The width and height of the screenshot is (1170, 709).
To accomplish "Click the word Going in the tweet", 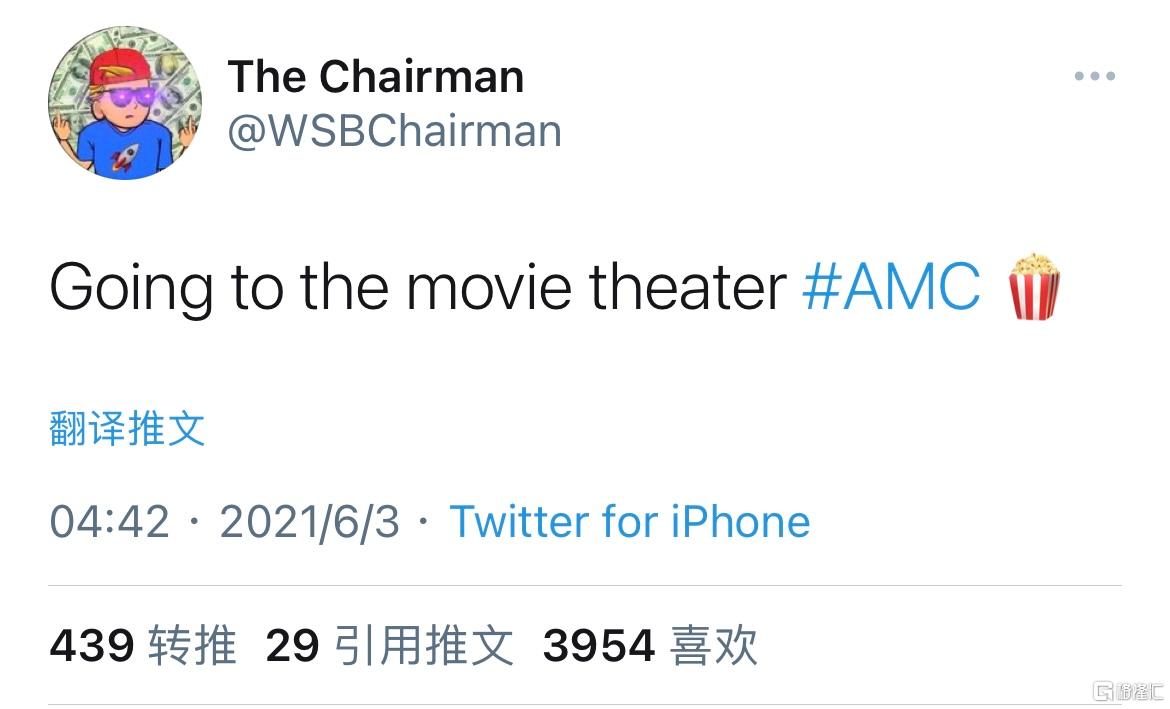I will [131, 288].
